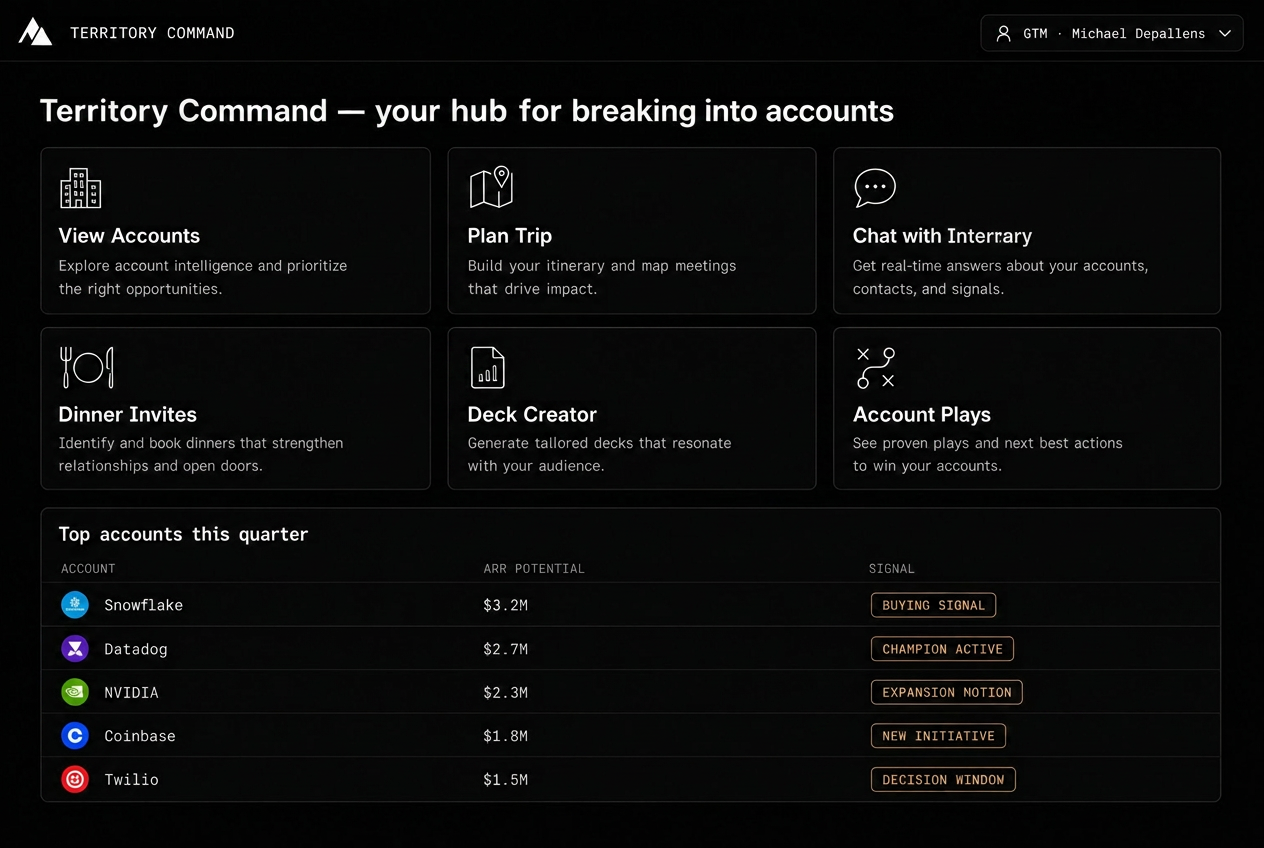Image resolution: width=1264 pixels, height=848 pixels.
Task: Click the Dinner Invites plate and cutlery icon
Action: coord(87,367)
